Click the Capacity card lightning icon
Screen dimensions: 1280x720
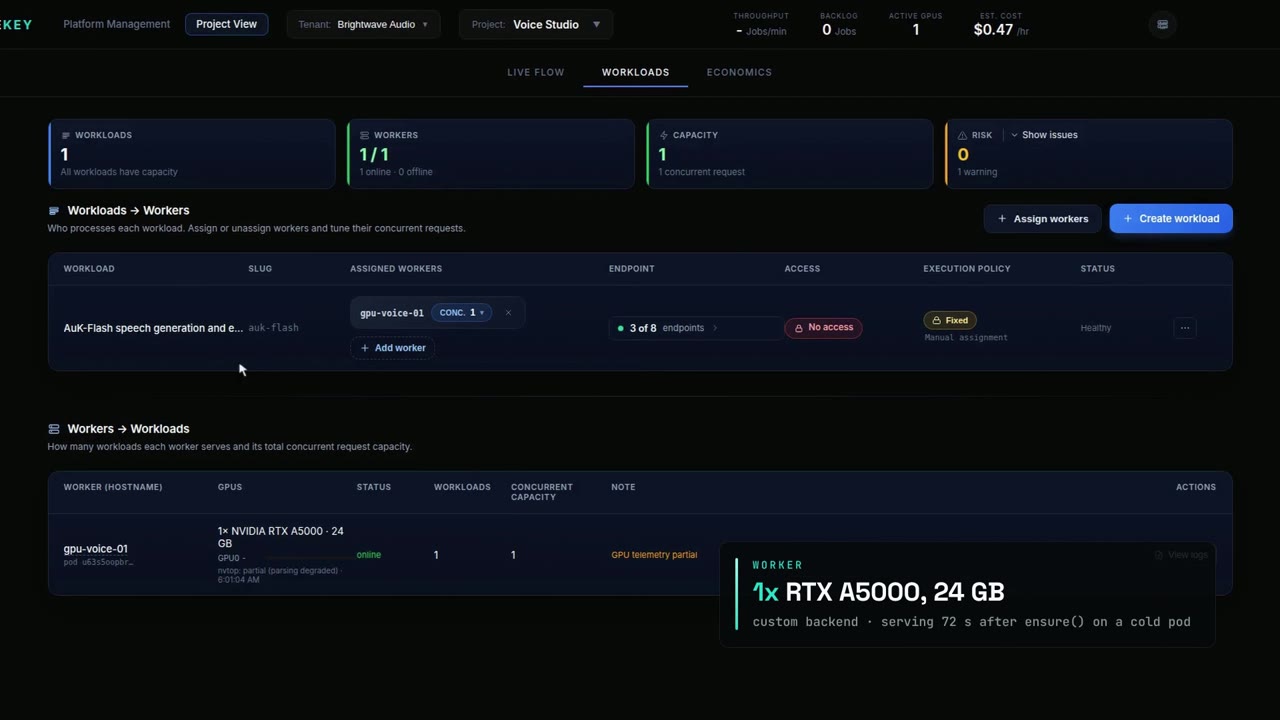pos(663,135)
